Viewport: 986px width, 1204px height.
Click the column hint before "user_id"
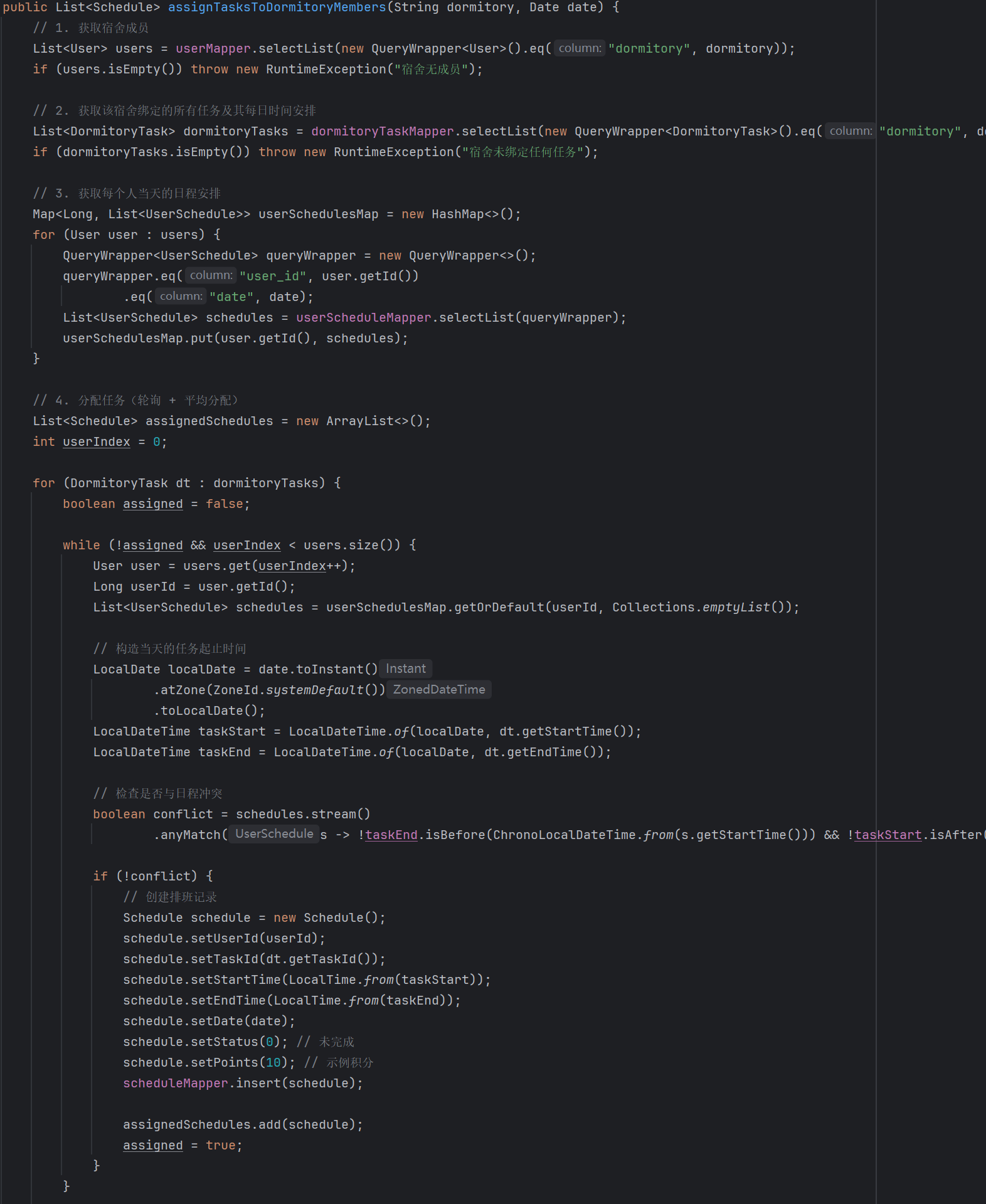pos(211,275)
